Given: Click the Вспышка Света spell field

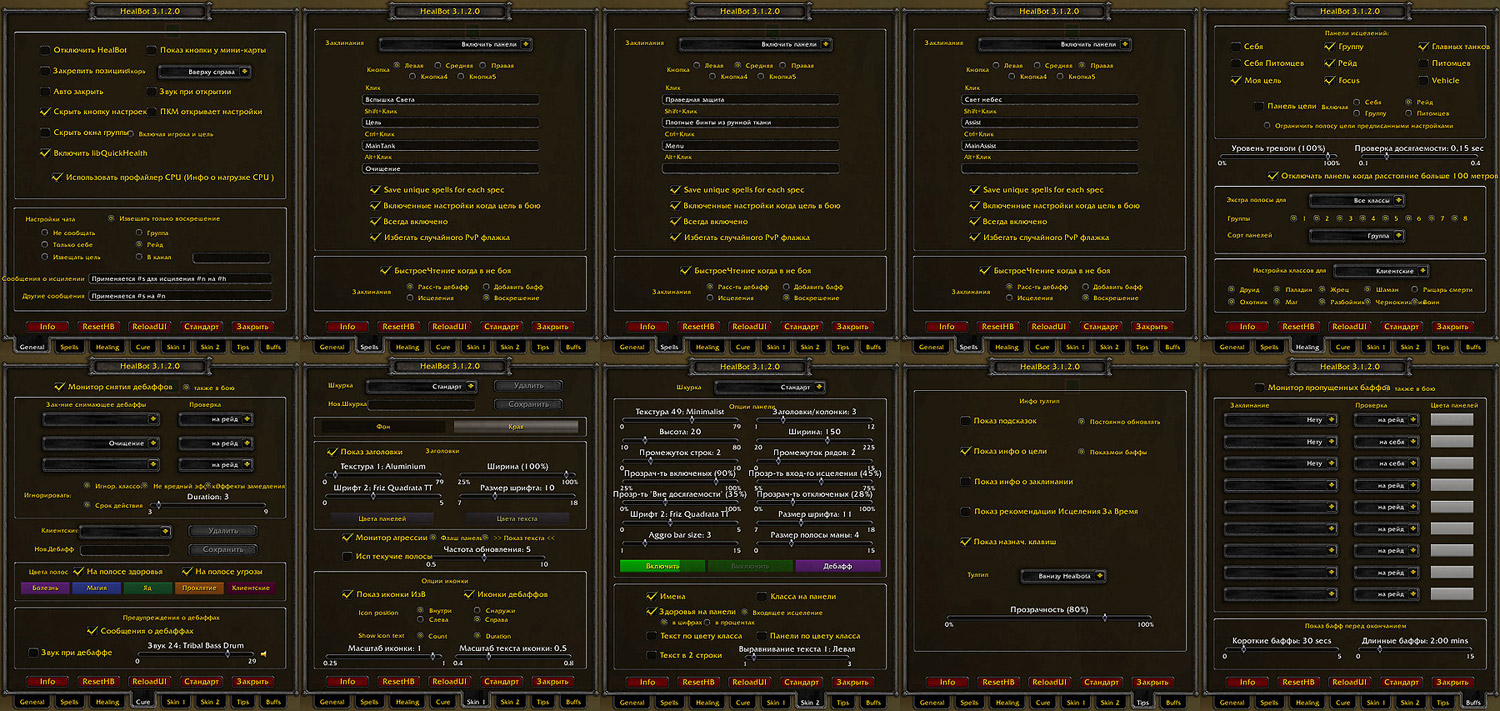Looking at the screenshot, I should point(451,100).
